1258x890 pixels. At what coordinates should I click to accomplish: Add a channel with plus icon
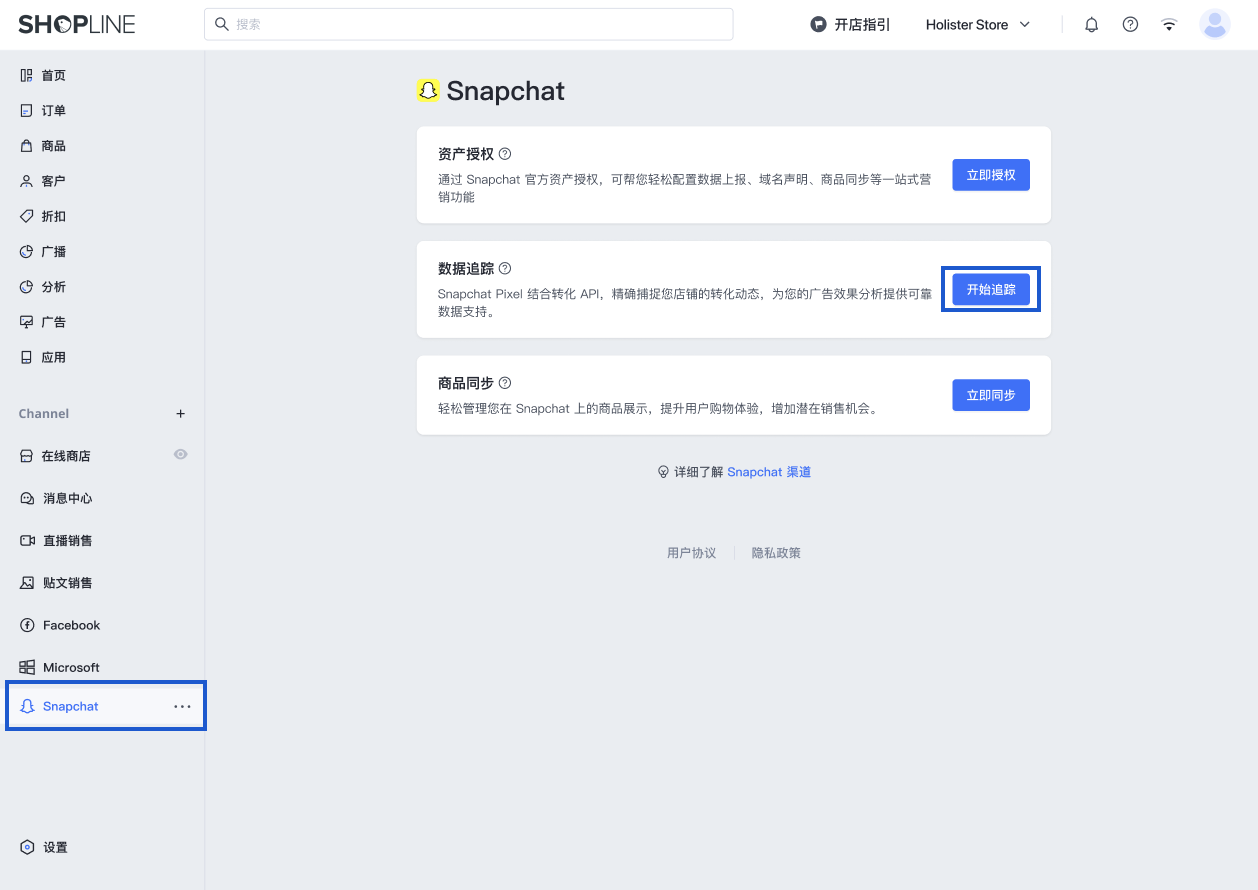point(181,413)
